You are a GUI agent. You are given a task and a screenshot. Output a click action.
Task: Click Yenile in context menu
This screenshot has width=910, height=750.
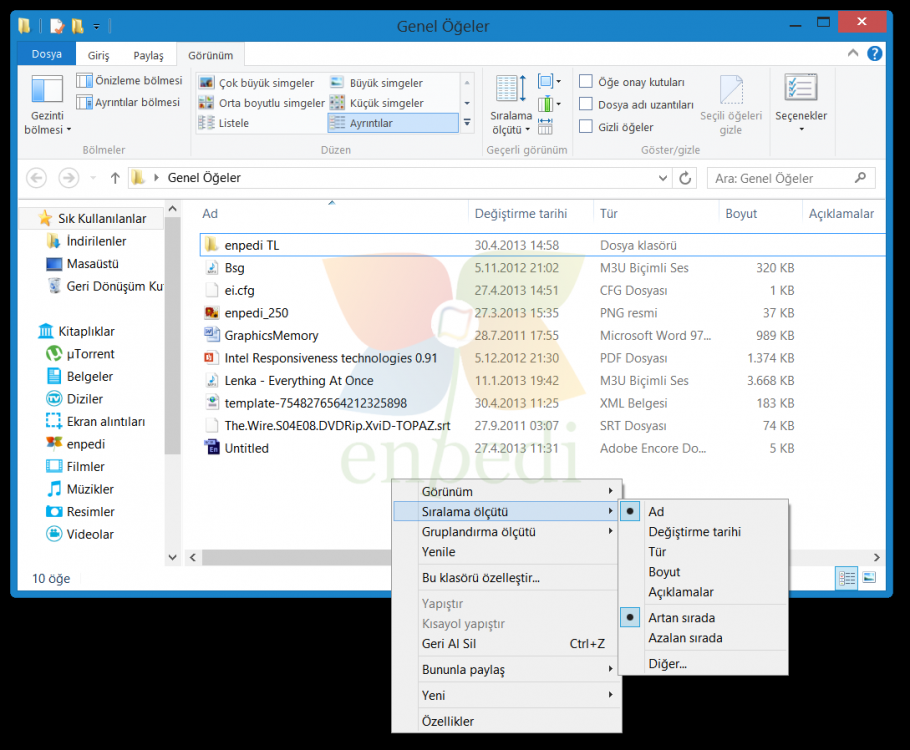(x=507, y=552)
